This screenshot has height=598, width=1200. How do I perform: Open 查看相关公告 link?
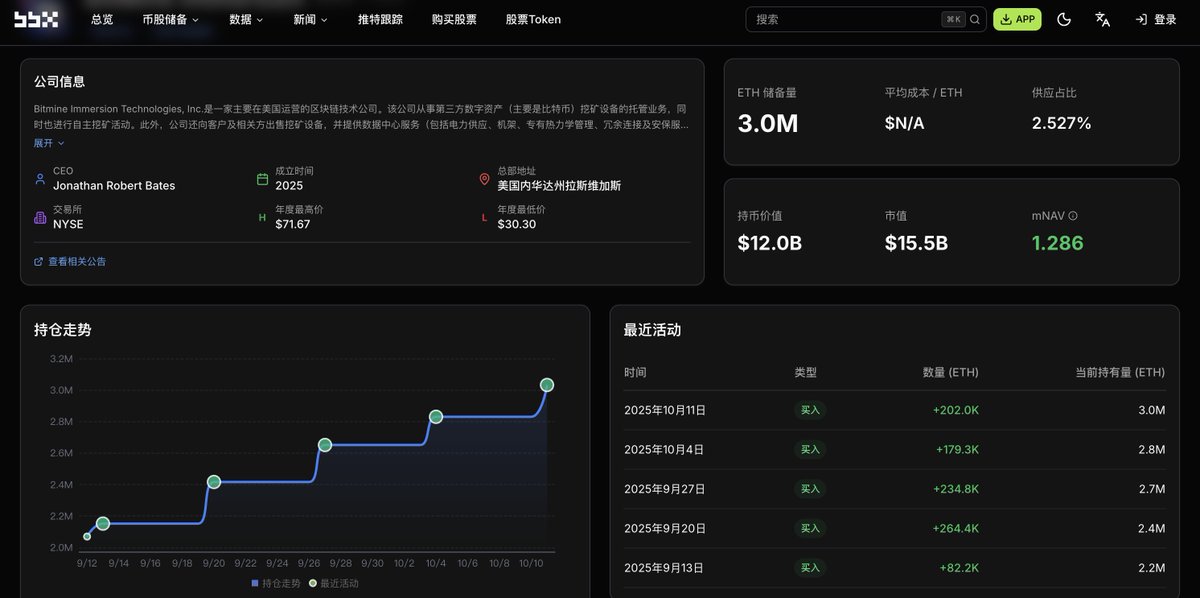pos(70,262)
